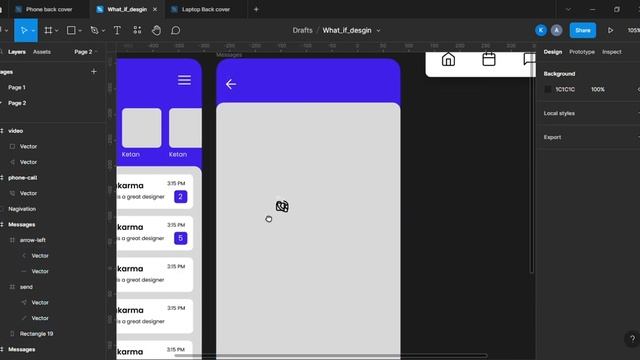
Task: Select the video layer
Action: [x=16, y=131]
